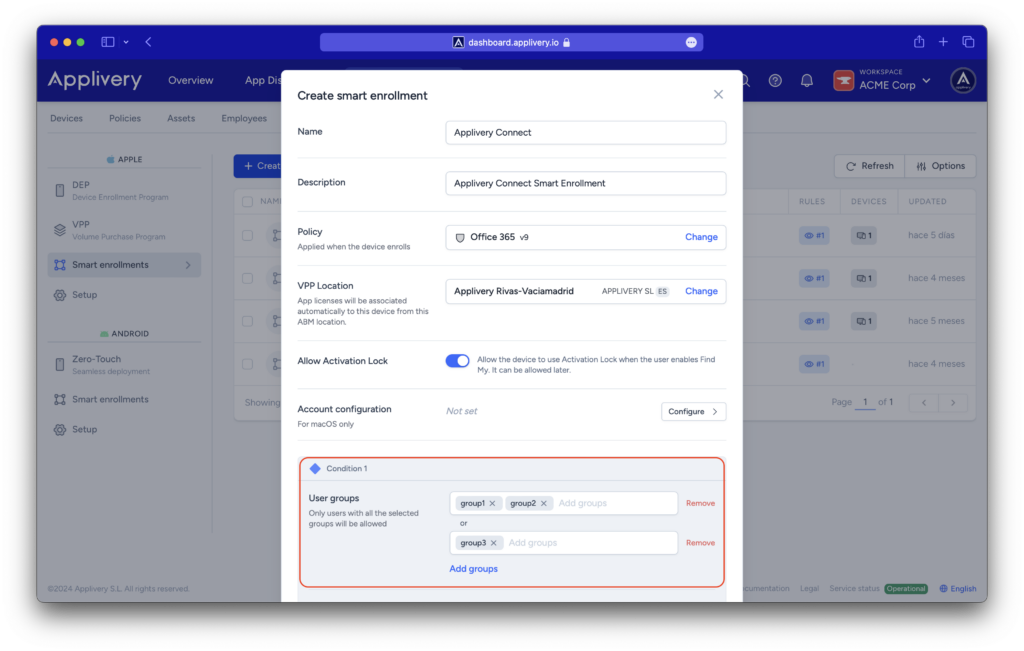Close the Create smart enrollment dialog
1024x651 pixels.
point(718,95)
